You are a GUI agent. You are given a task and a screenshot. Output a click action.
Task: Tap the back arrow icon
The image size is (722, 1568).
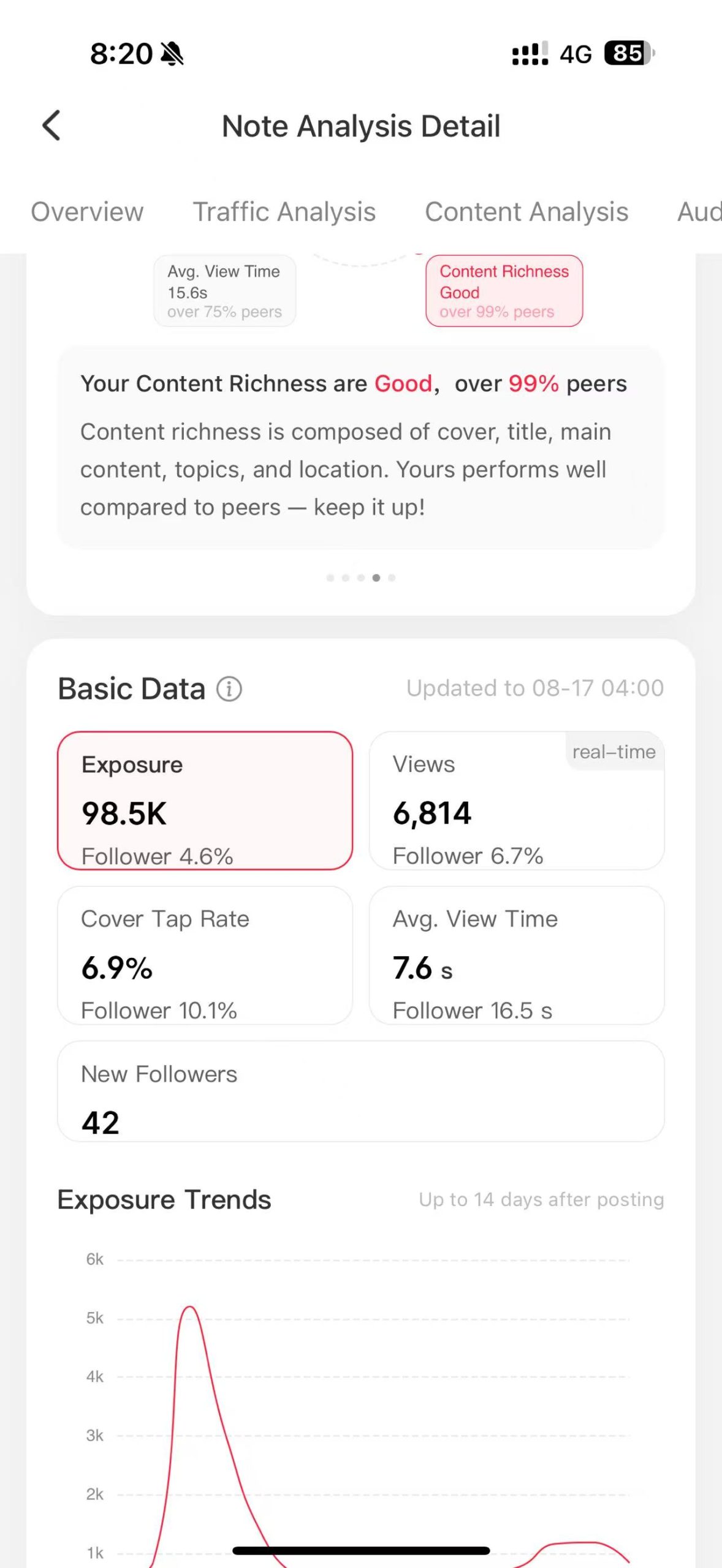(x=51, y=126)
